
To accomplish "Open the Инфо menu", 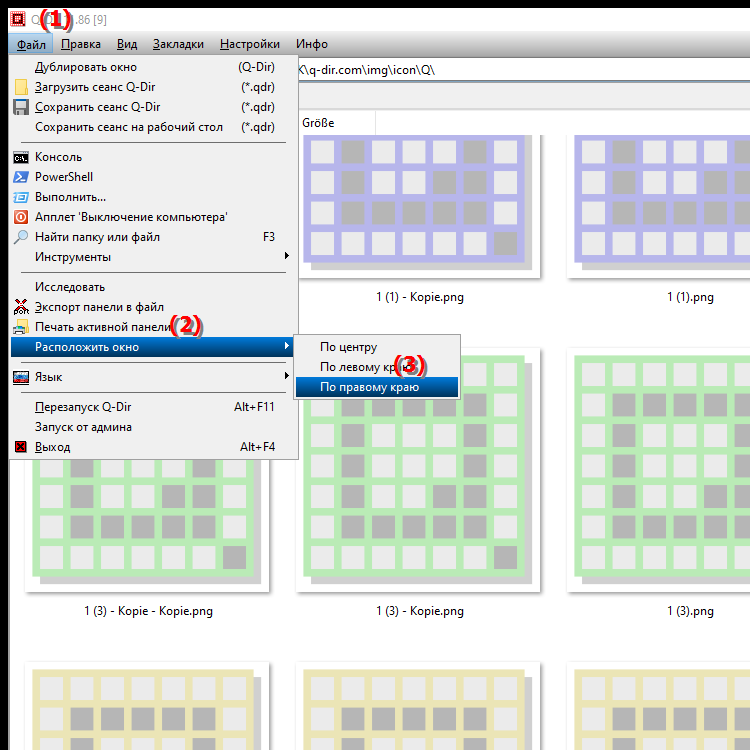I will tap(312, 44).
